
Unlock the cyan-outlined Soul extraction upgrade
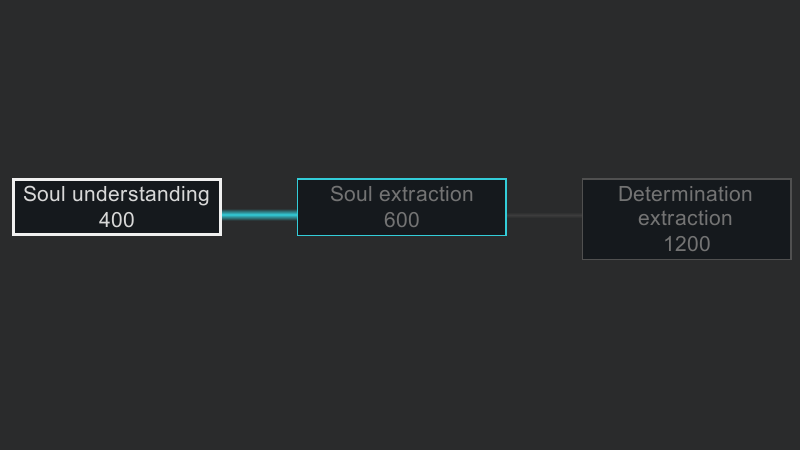click(x=402, y=207)
